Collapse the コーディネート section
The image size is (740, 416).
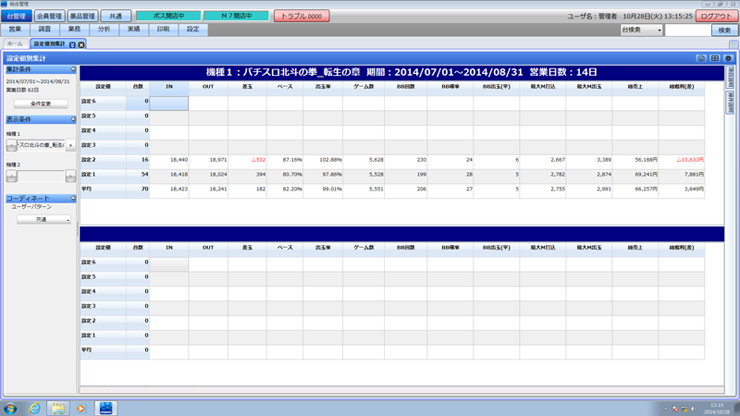click(x=73, y=198)
